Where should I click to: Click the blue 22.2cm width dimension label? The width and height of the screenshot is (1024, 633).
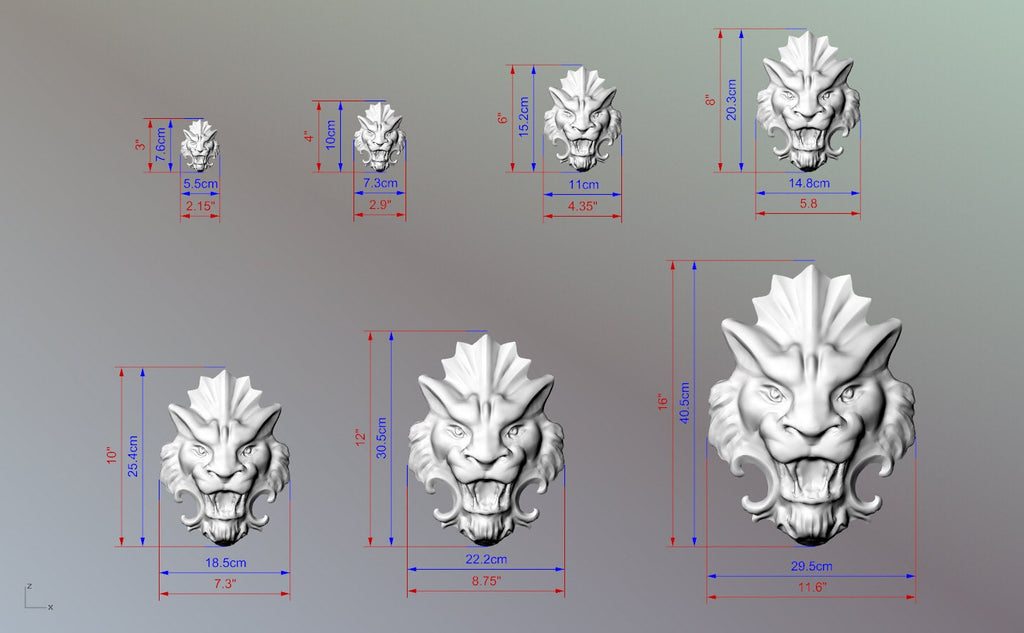tap(487, 559)
